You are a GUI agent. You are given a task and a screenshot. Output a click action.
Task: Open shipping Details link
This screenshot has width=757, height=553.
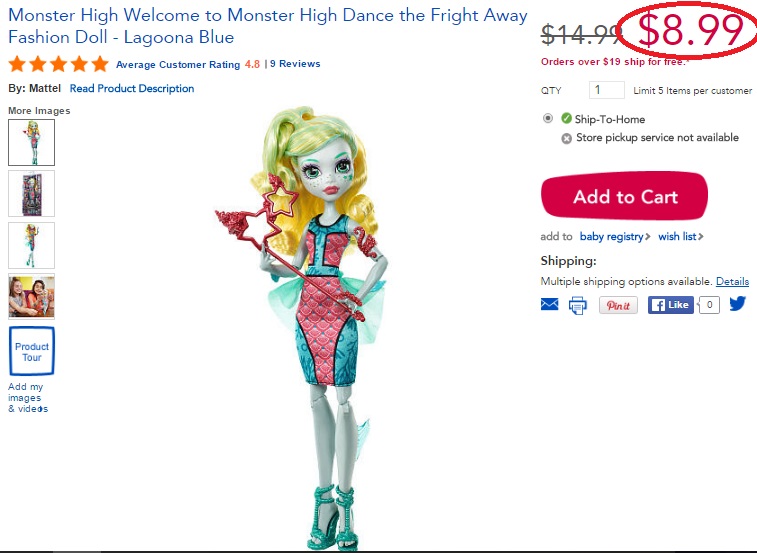click(732, 281)
